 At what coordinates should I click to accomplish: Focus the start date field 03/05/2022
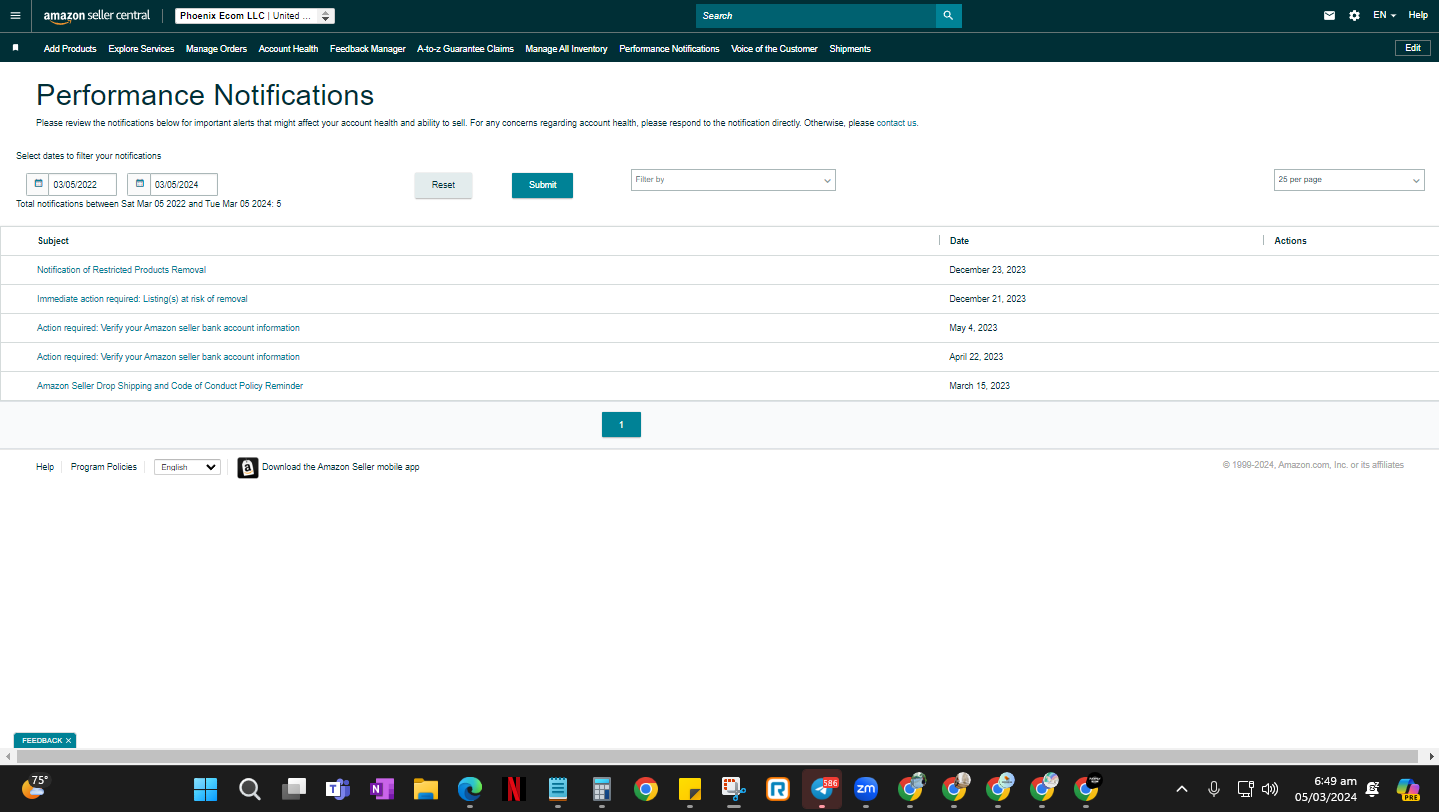[x=83, y=184]
